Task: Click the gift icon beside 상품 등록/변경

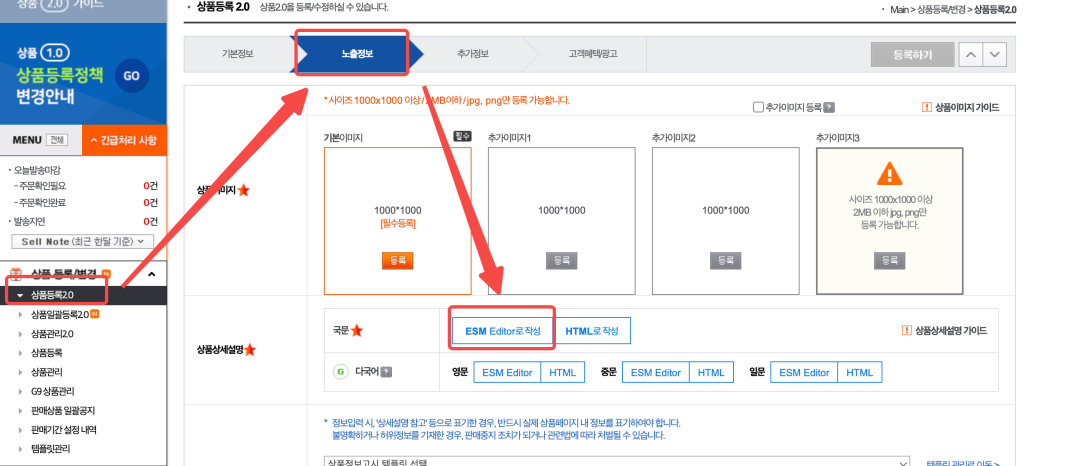Action: pyautogui.click(x=17, y=275)
